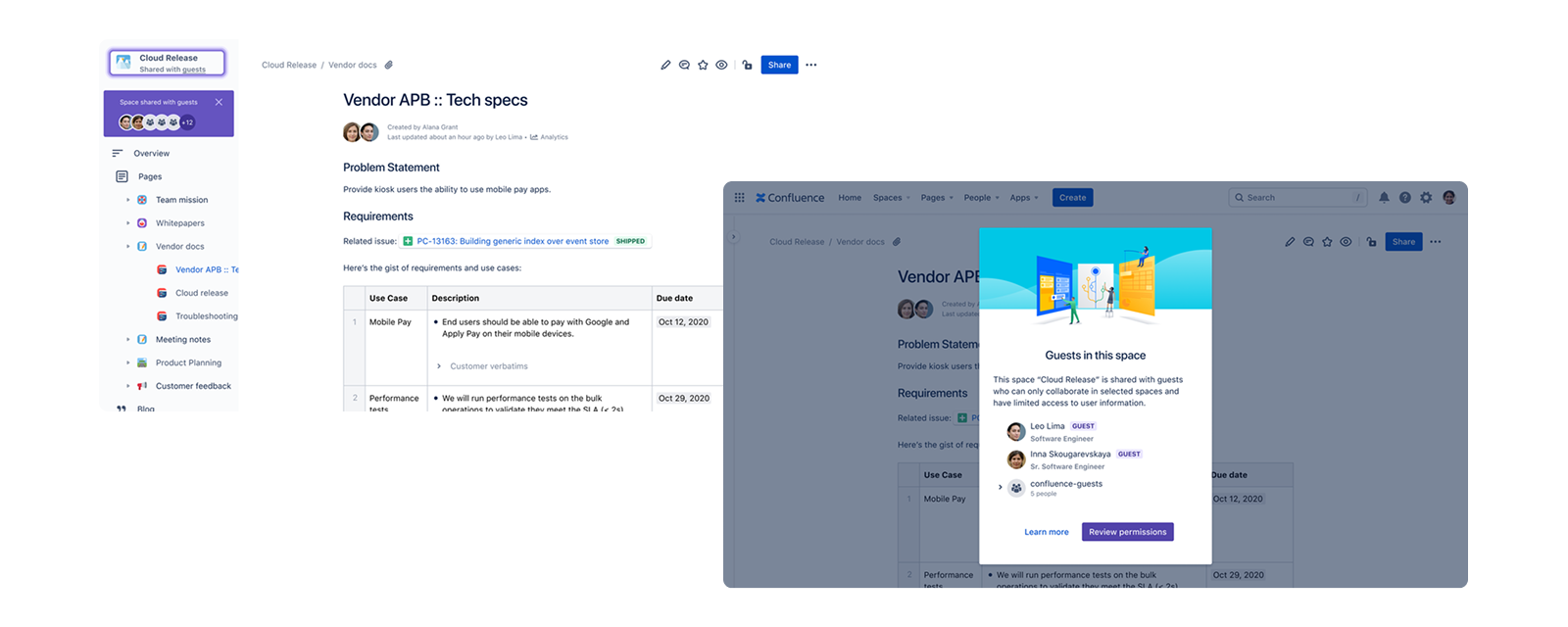Viewport: 1568px width, 627px height.
Task: Go to Home in Confluence navigation
Action: pyautogui.click(x=850, y=198)
